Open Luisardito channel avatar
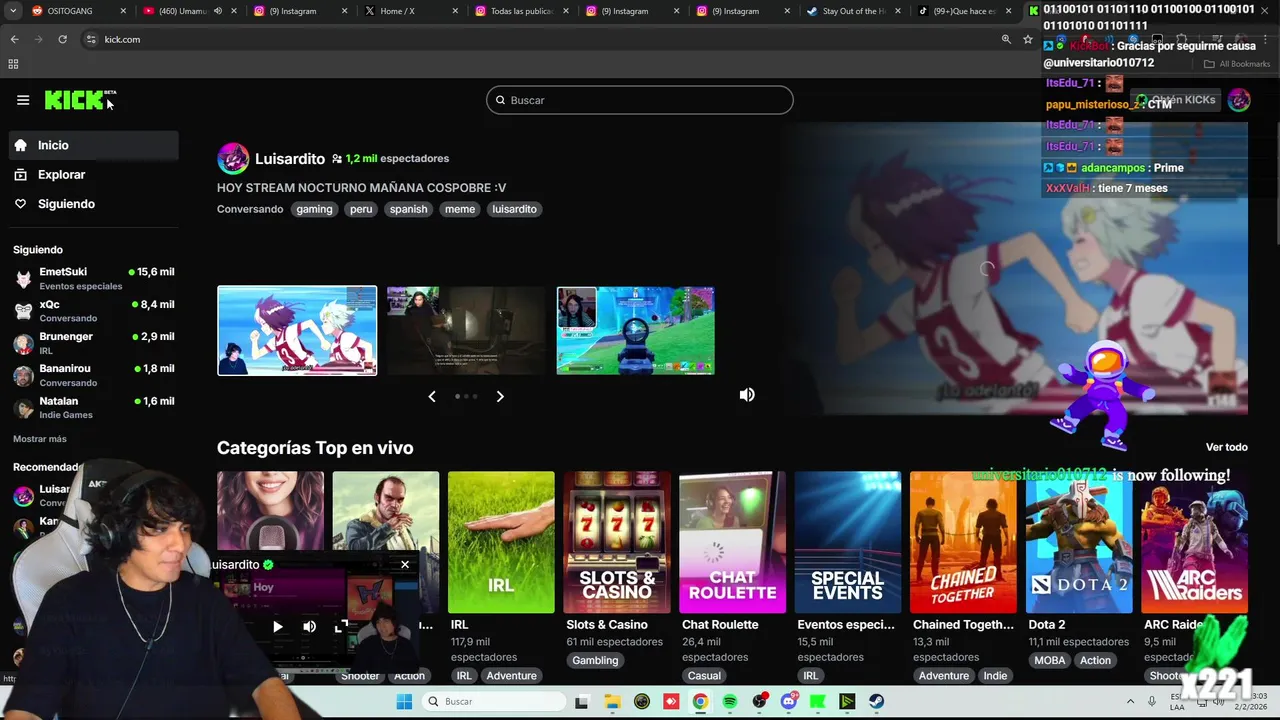The width and height of the screenshot is (1280, 720). click(233, 159)
